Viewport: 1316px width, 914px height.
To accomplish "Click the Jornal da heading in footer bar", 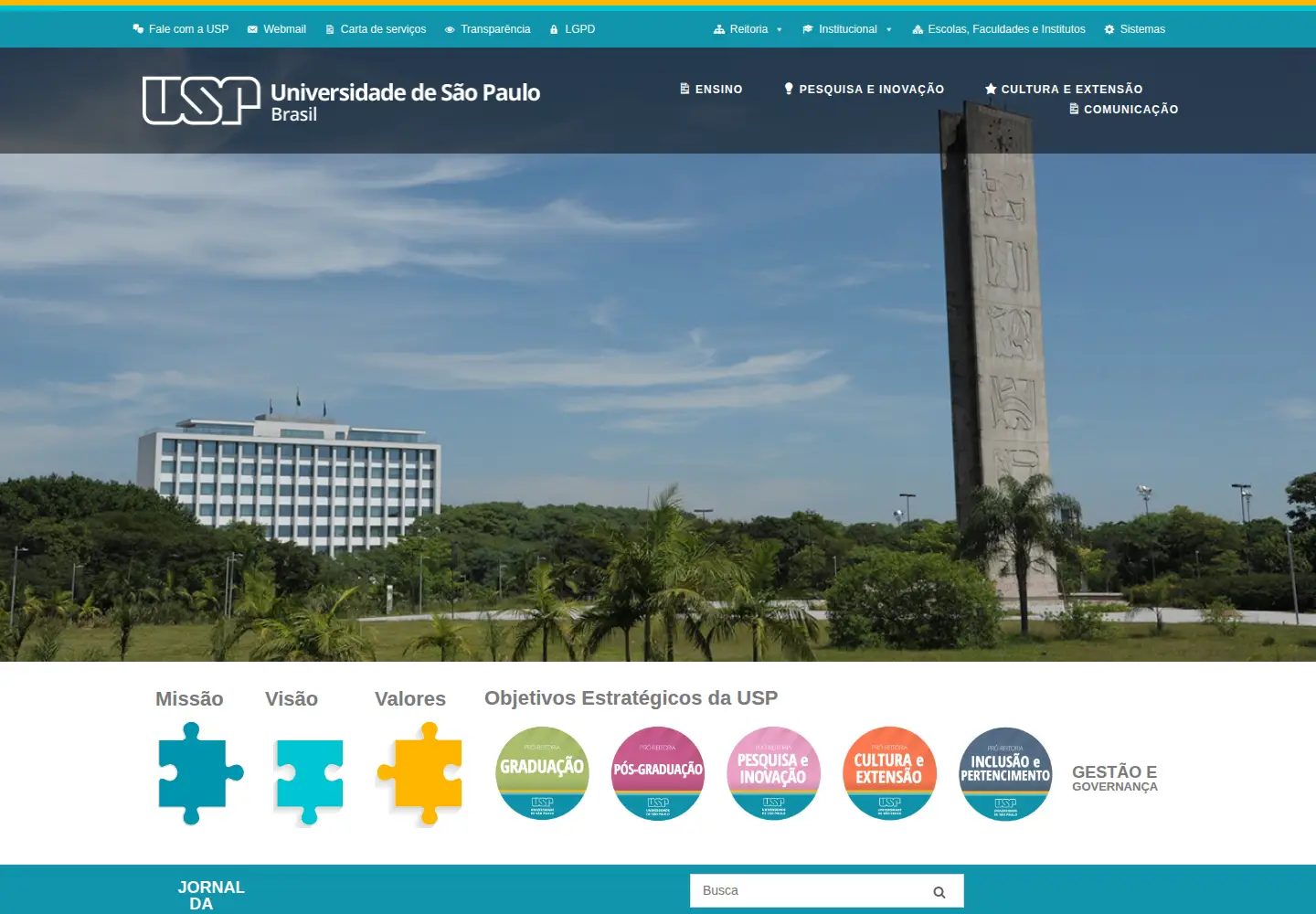I will 211,895.
